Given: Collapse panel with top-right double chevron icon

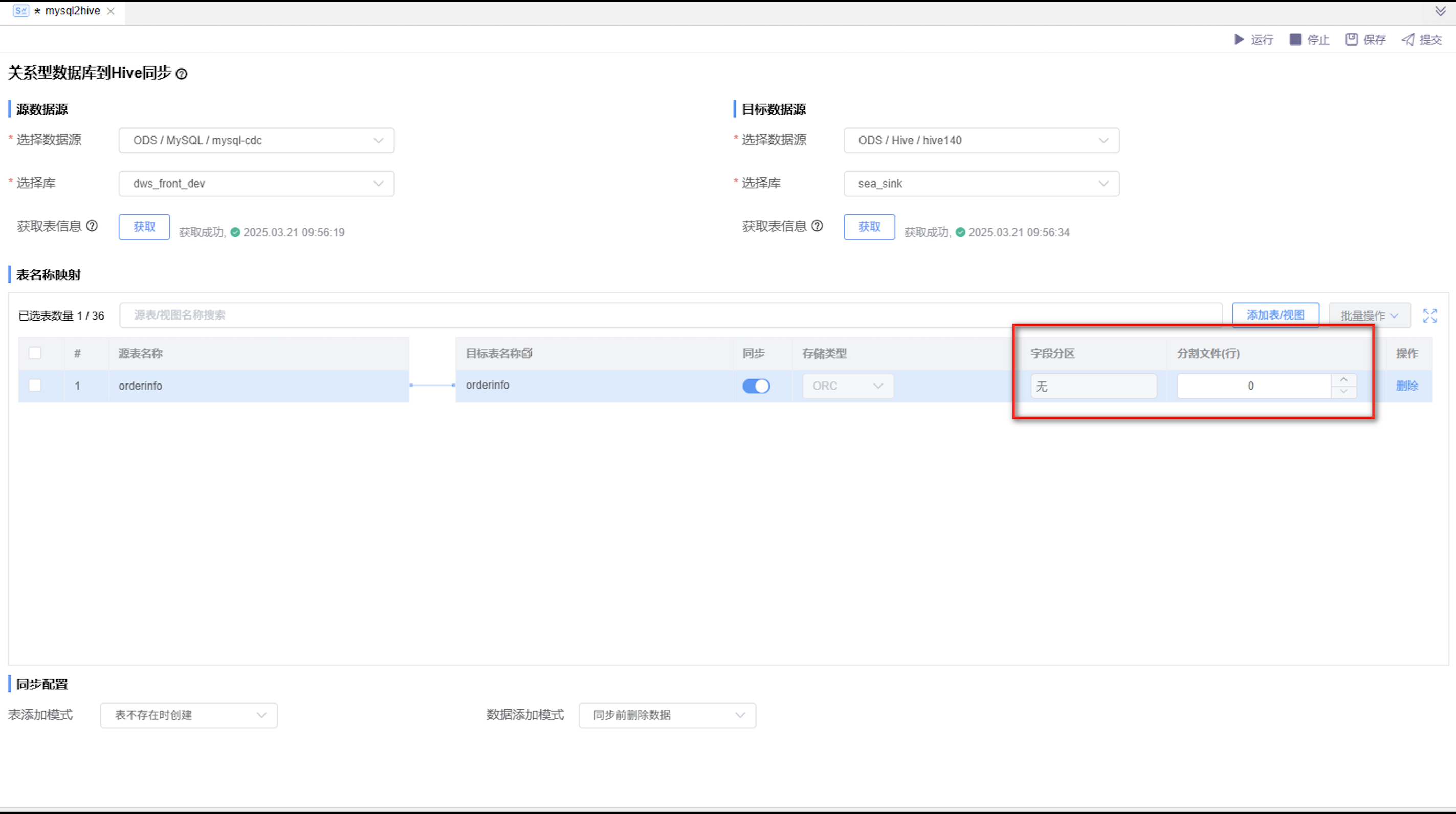Looking at the screenshot, I should 1440,11.
